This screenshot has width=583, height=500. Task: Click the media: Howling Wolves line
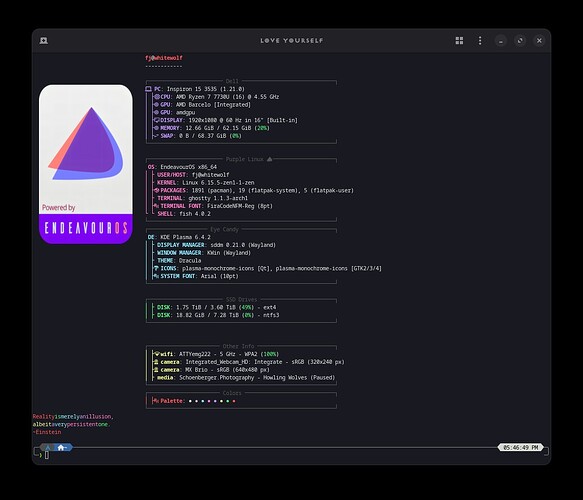click(246, 378)
